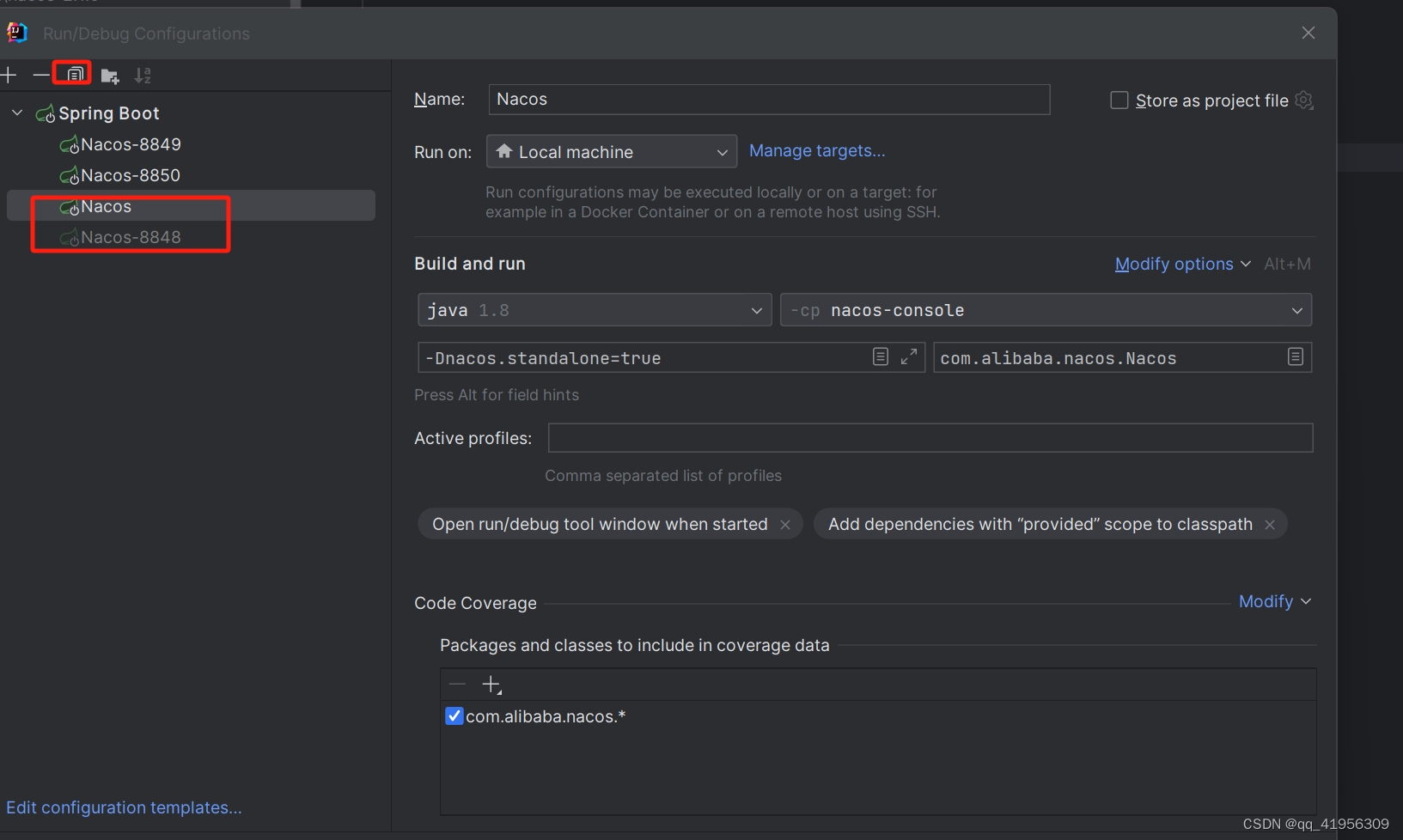Remove selected configuration with minus icon

40,76
